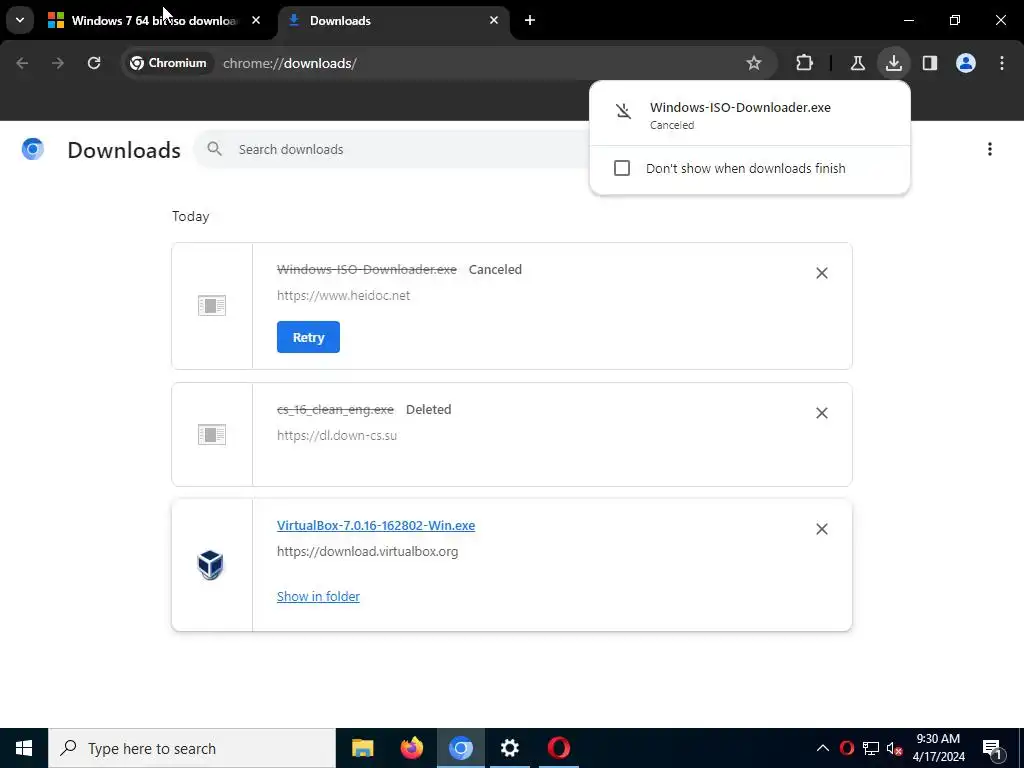Show hidden system tray icons
This screenshot has width=1024, height=768.
pyautogui.click(x=823, y=748)
